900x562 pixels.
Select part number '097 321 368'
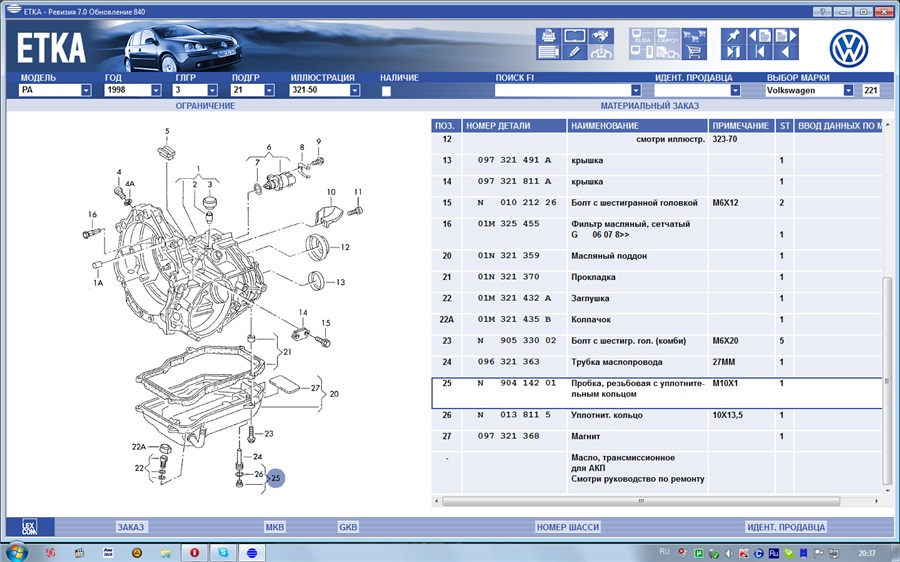(x=509, y=436)
